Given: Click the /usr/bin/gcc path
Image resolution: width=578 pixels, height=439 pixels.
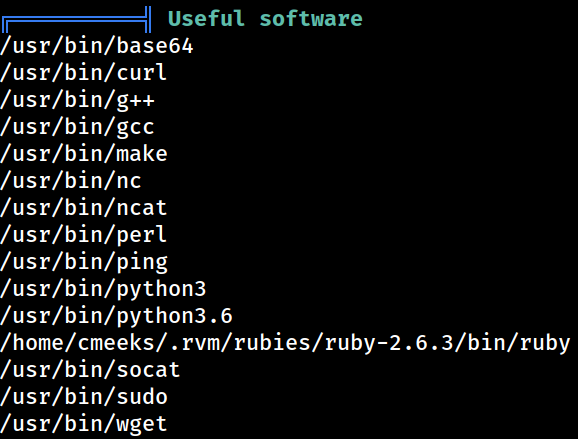Looking at the screenshot, I should [77, 127].
